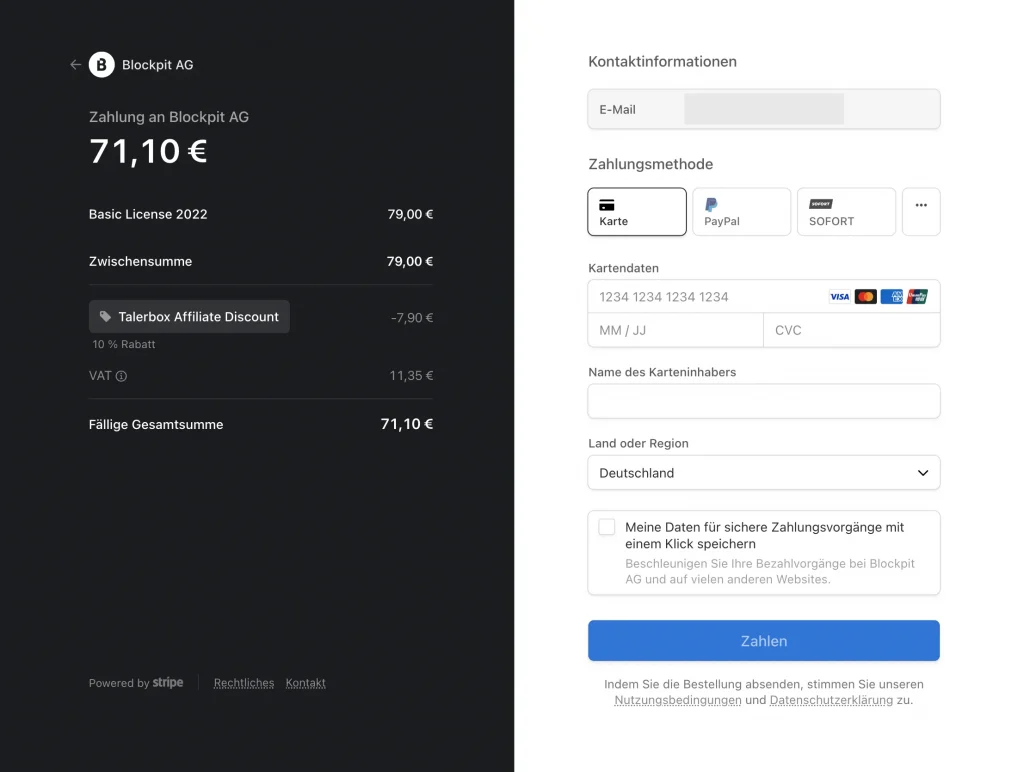The height and width of the screenshot is (772, 1024).
Task: Click the Blockpit AG logo icon
Action: tap(102, 65)
